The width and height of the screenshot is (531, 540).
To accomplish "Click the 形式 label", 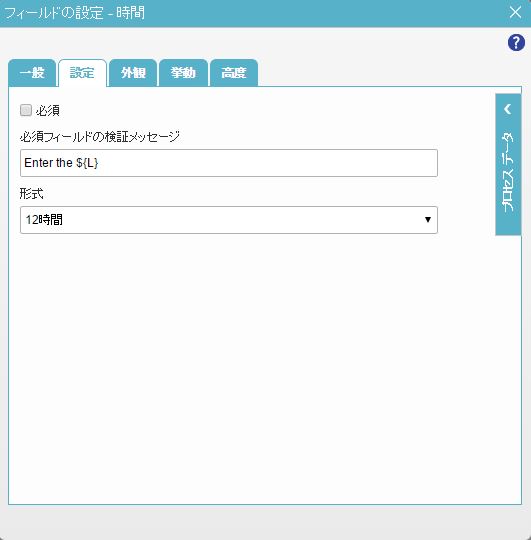I will pos(32,194).
